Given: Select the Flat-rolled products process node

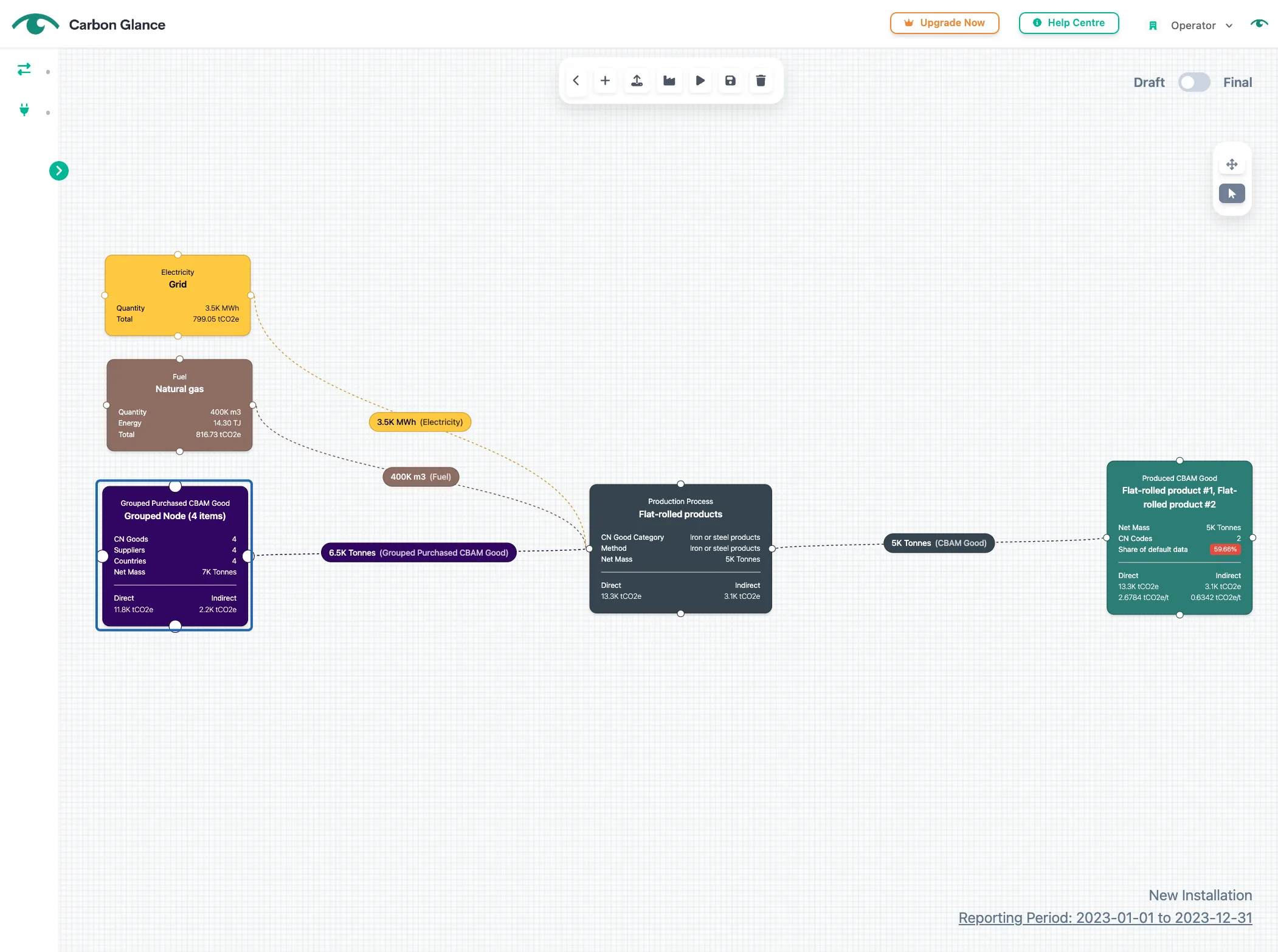Looking at the screenshot, I should 680,548.
